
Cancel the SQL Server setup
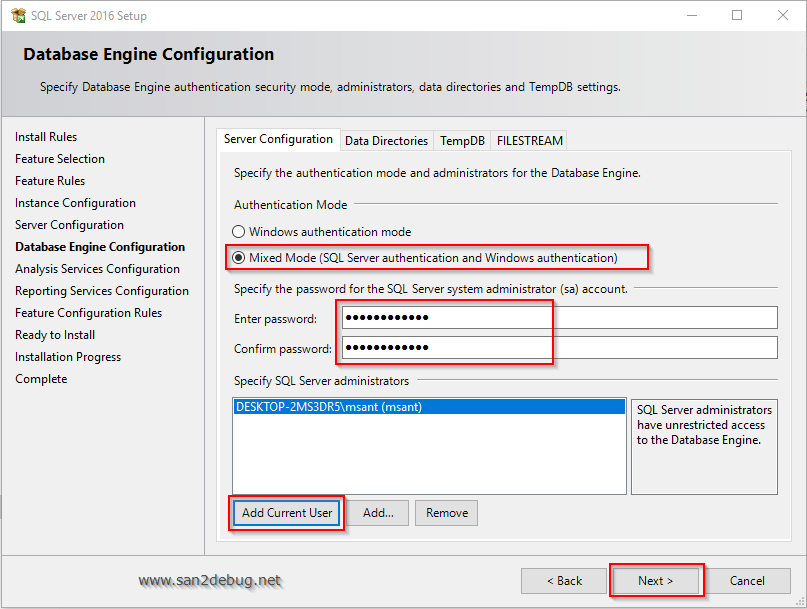coord(747,581)
